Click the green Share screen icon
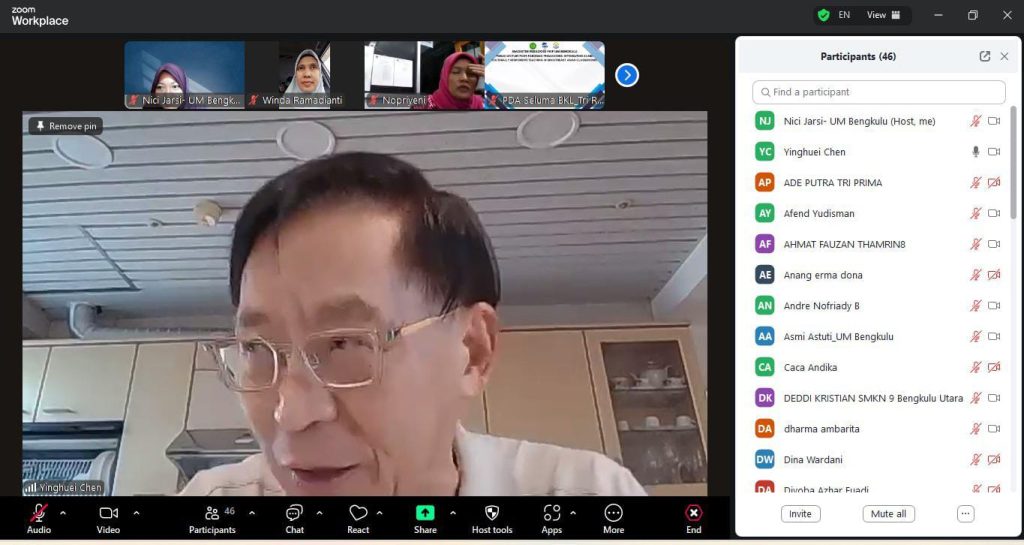This screenshot has height=545, width=1024. tap(425, 513)
